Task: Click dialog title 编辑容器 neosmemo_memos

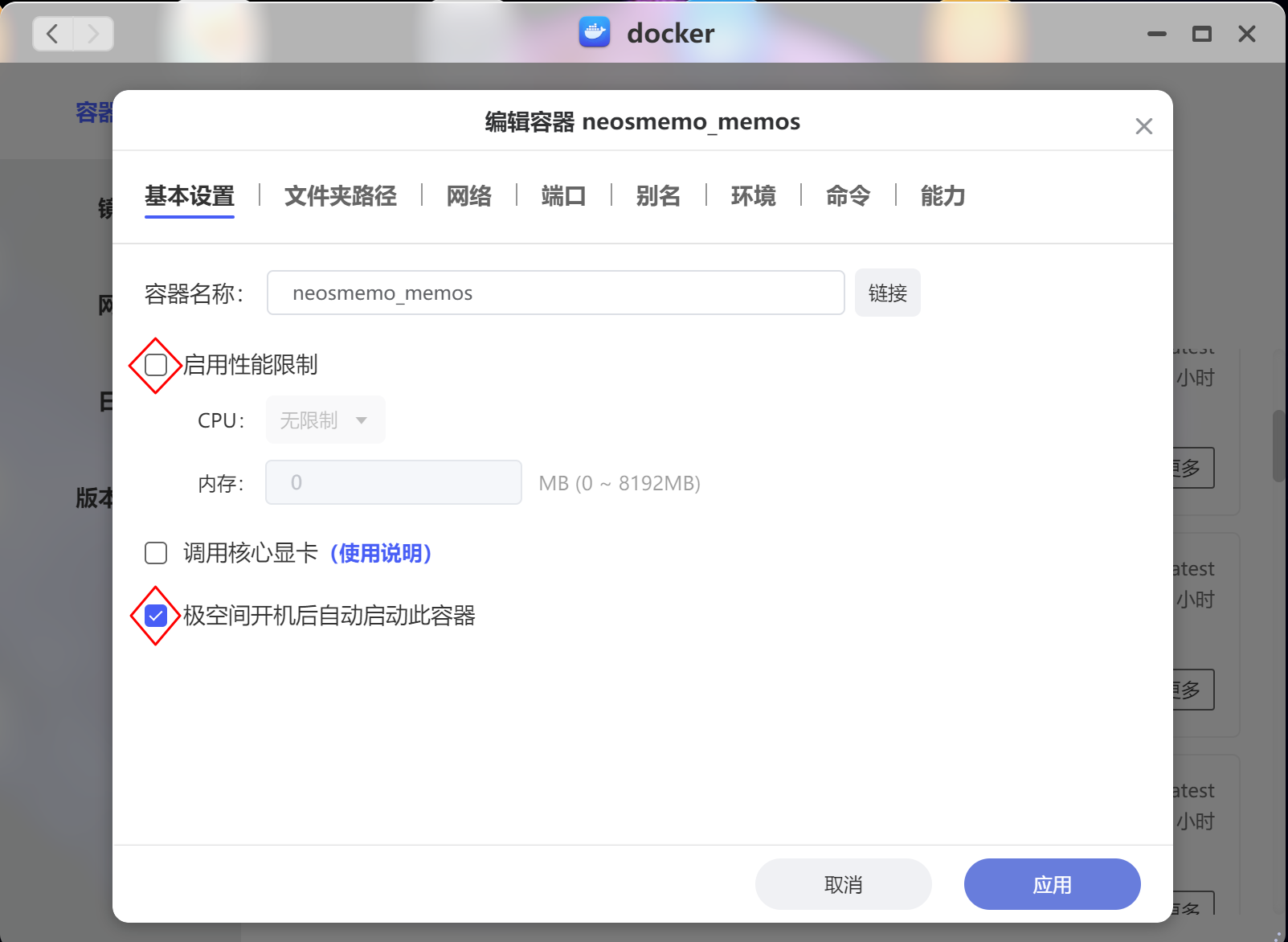Action: coord(643,121)
